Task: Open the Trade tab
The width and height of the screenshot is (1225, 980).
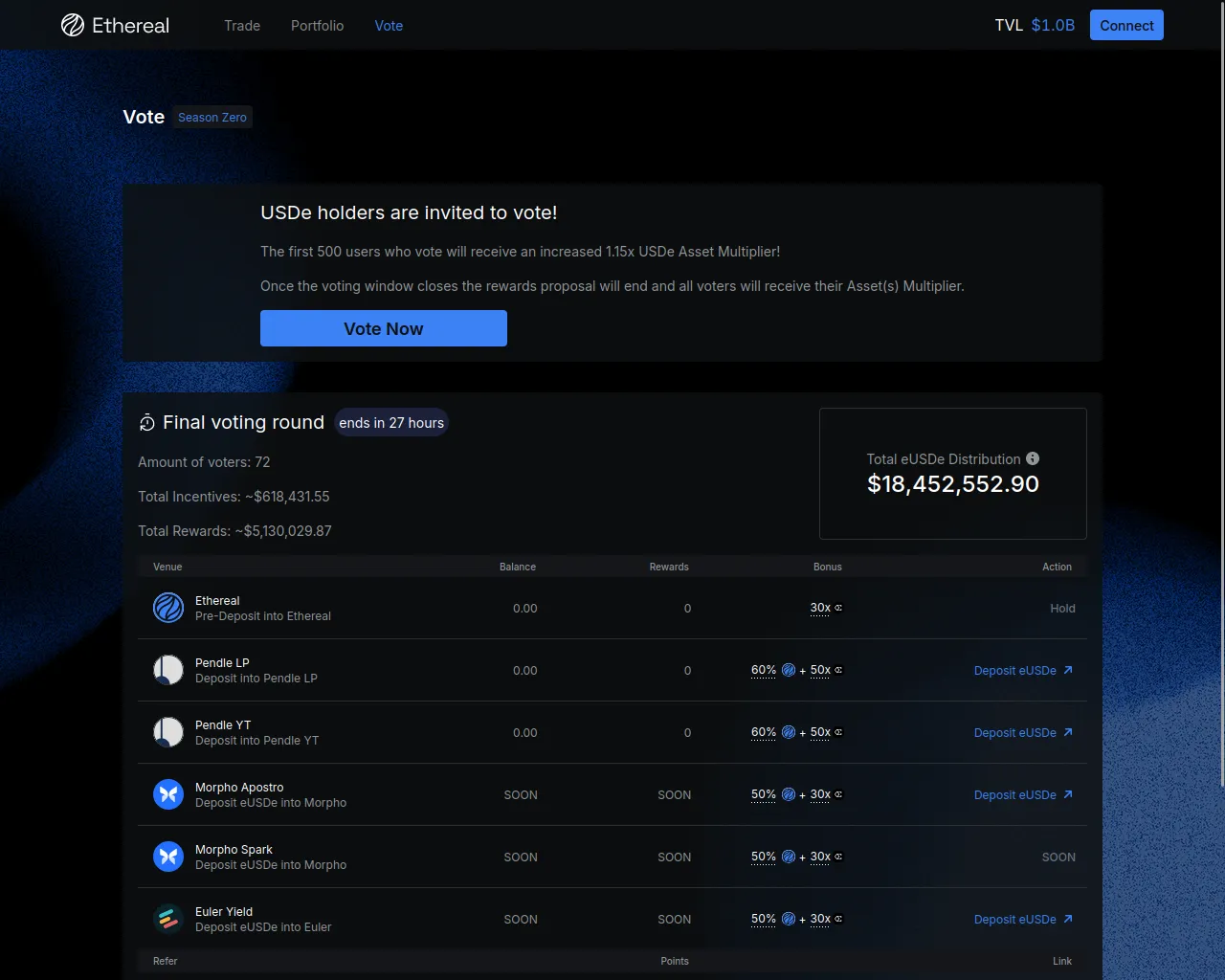Action: [x=242, y=26]
